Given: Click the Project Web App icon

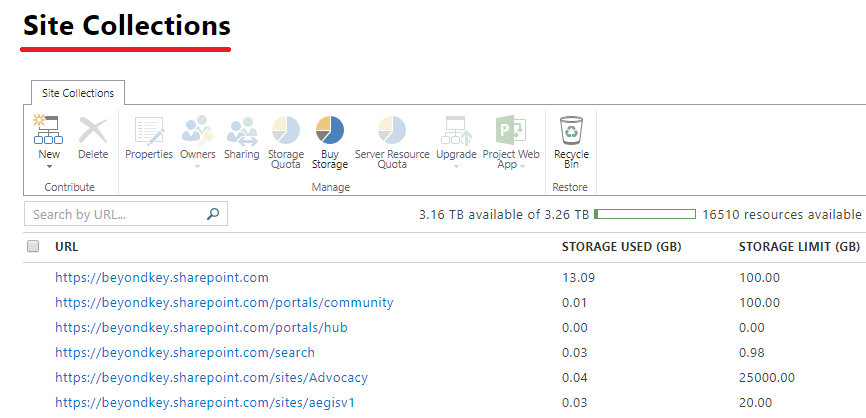Looking at the screenshot, I should 511,130.
